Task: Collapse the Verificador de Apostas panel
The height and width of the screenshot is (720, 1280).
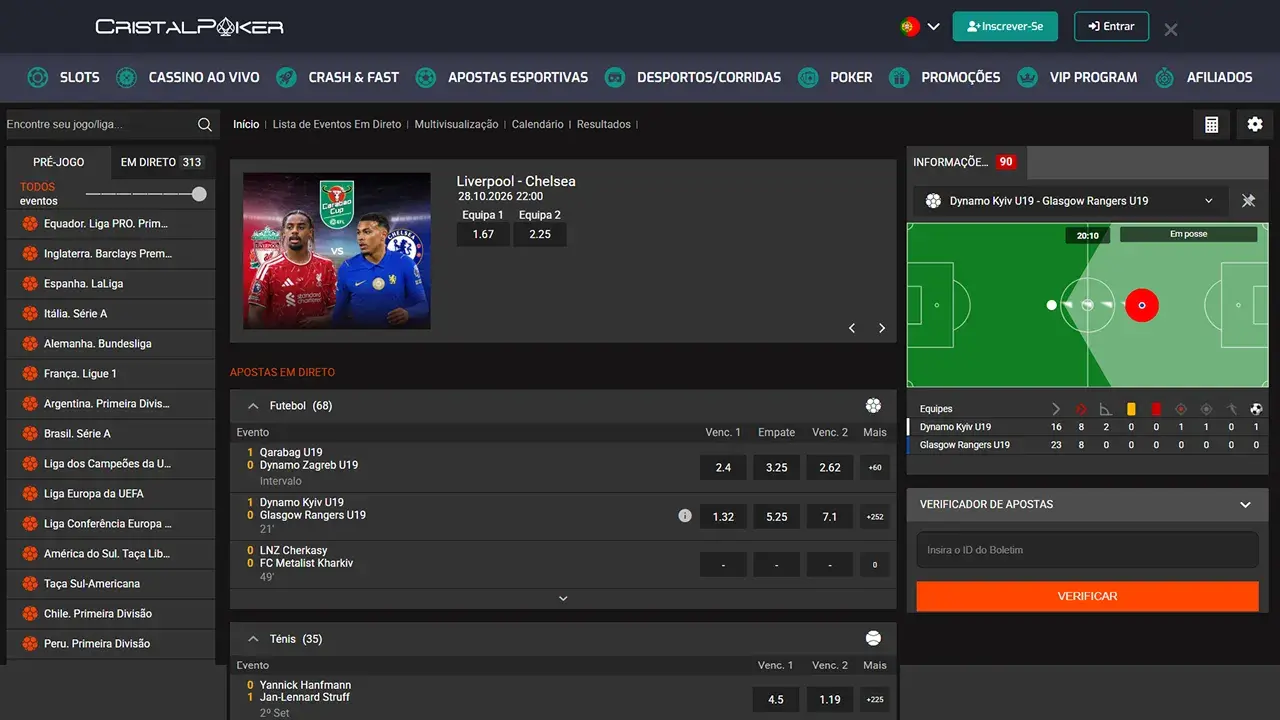Action: [1245, 504]
